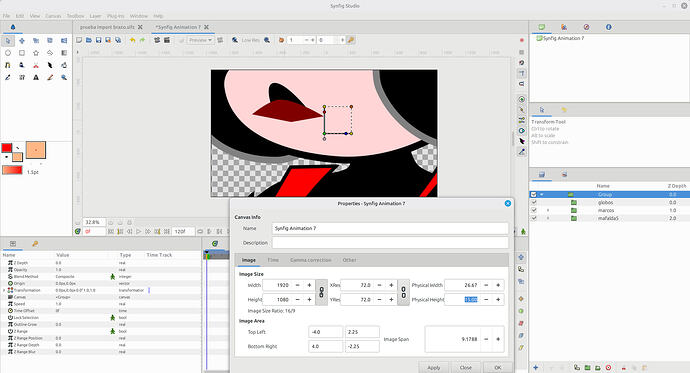Viewport: 690px width, 373px height.
Task: Click the red outline color swatch
Action: click(x=7, y=148)
